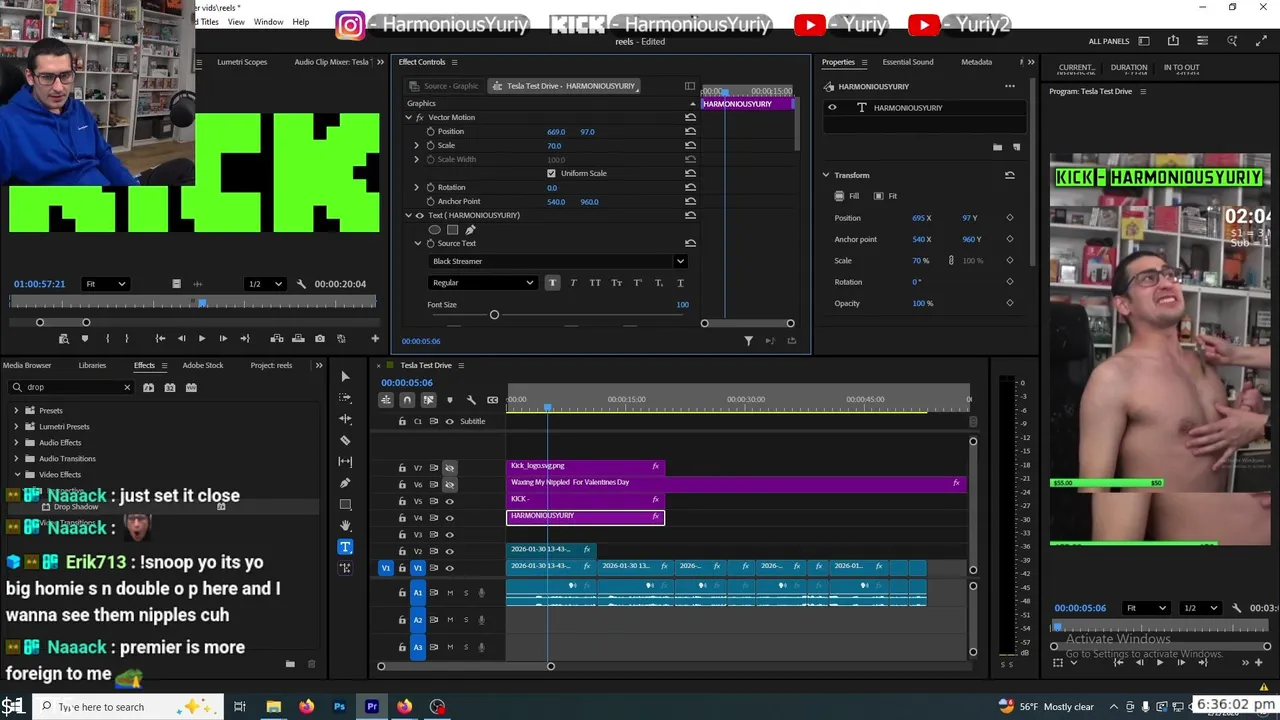This screenshot has width=1280, height=720.
Task: Toggle bold text style button
Action: point(552,283)
